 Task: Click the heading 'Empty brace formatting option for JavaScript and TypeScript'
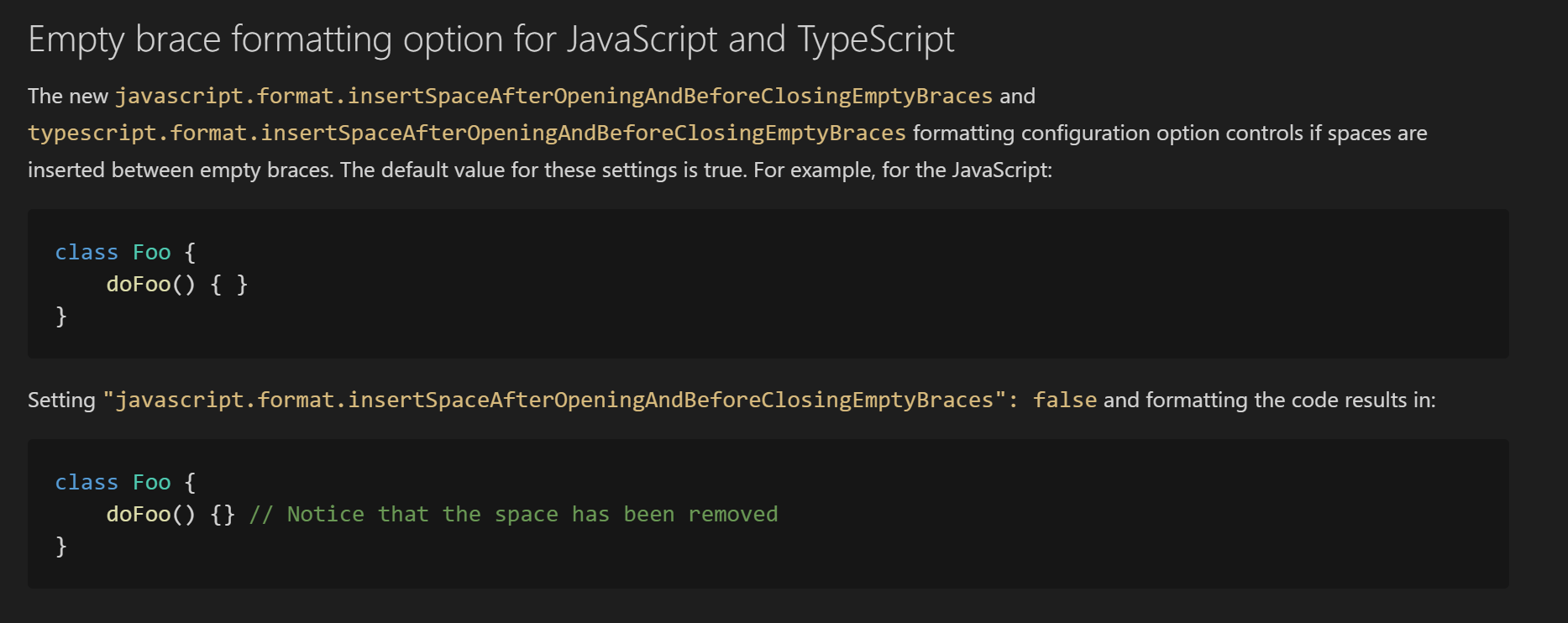[491, 40]
